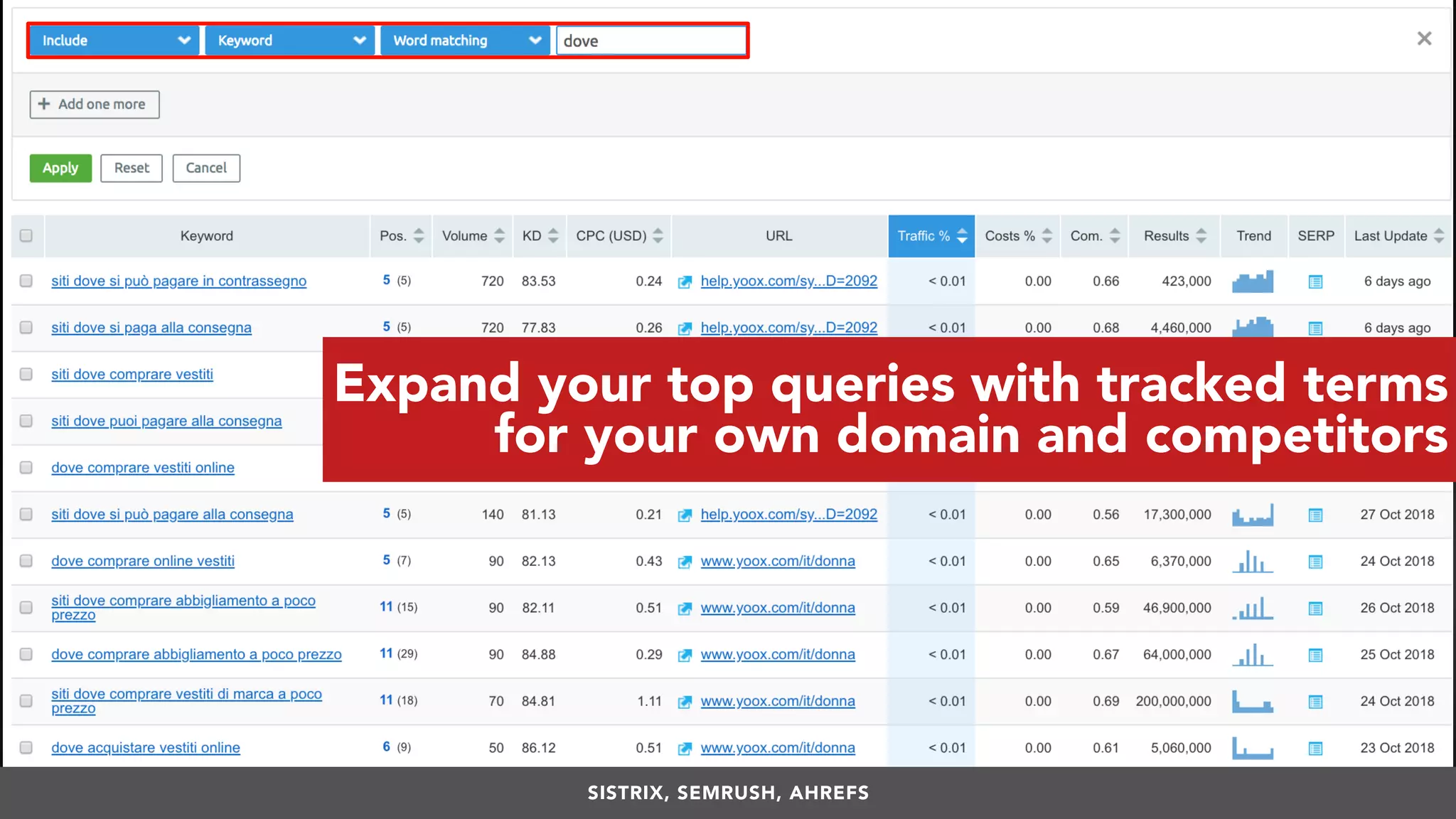Sort by Com. column arrows
Image resolution: width=1456 pixels, height=819 pixels.
point(1115,235)
